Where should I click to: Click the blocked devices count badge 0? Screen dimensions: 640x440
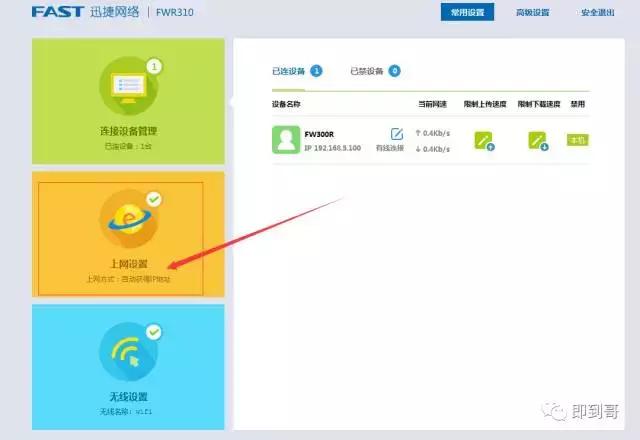point(394,71)
